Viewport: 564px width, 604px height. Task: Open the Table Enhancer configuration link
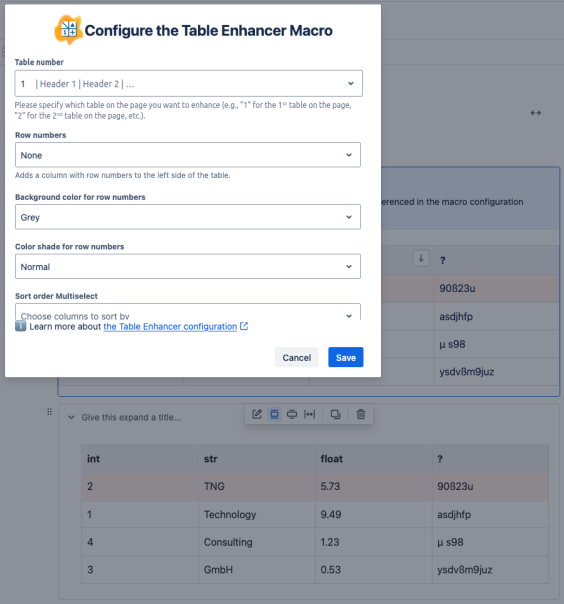(170, 327)
